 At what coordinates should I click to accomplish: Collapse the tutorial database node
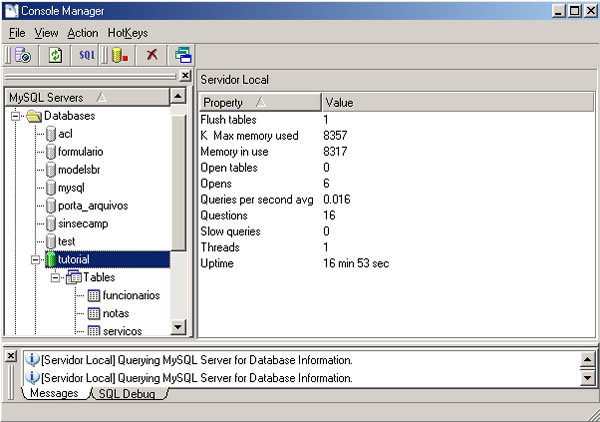coord(35,260)
